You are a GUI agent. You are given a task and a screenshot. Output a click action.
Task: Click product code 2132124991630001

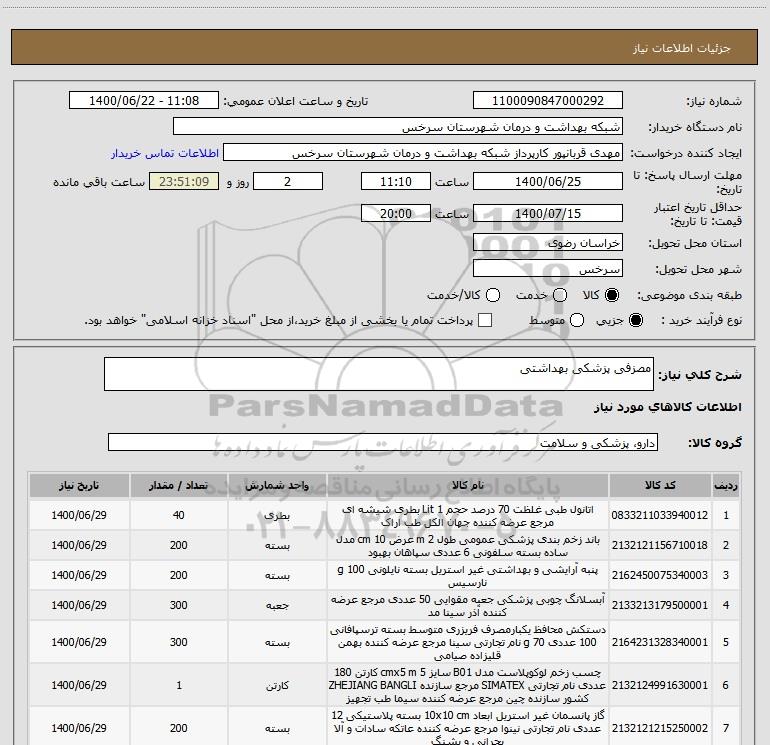(x=660, y=685)
